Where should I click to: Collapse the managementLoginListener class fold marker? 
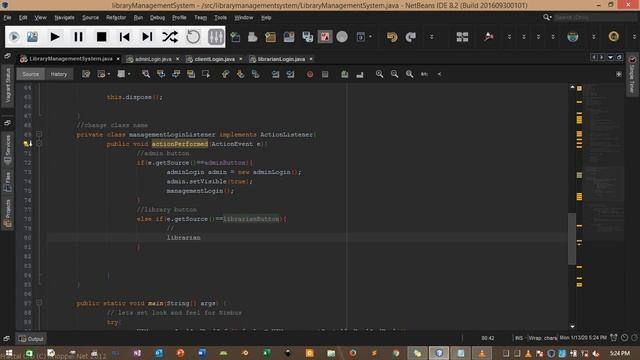(39, 134)
